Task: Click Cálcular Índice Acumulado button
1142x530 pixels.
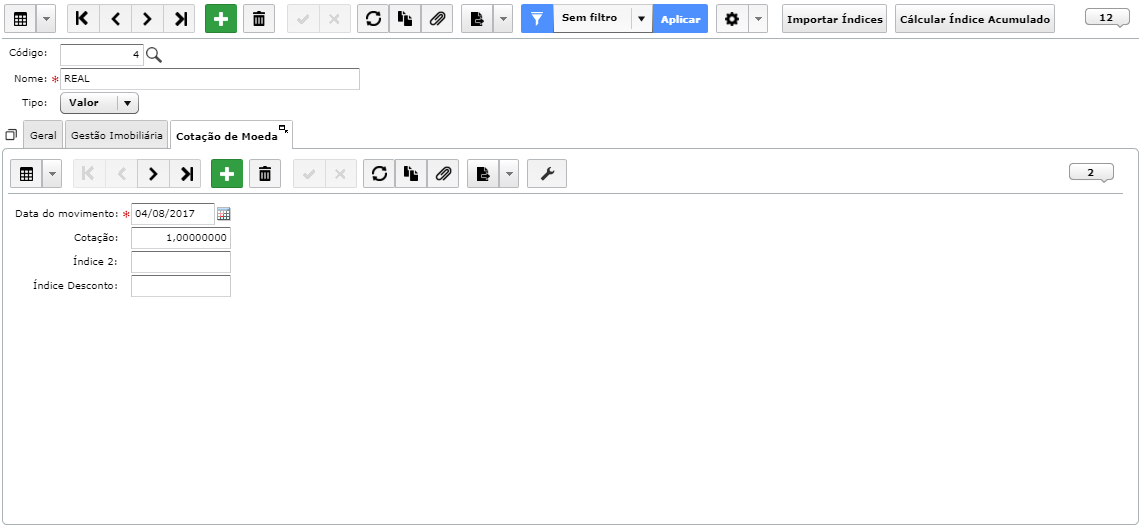Action: [975, 20]
